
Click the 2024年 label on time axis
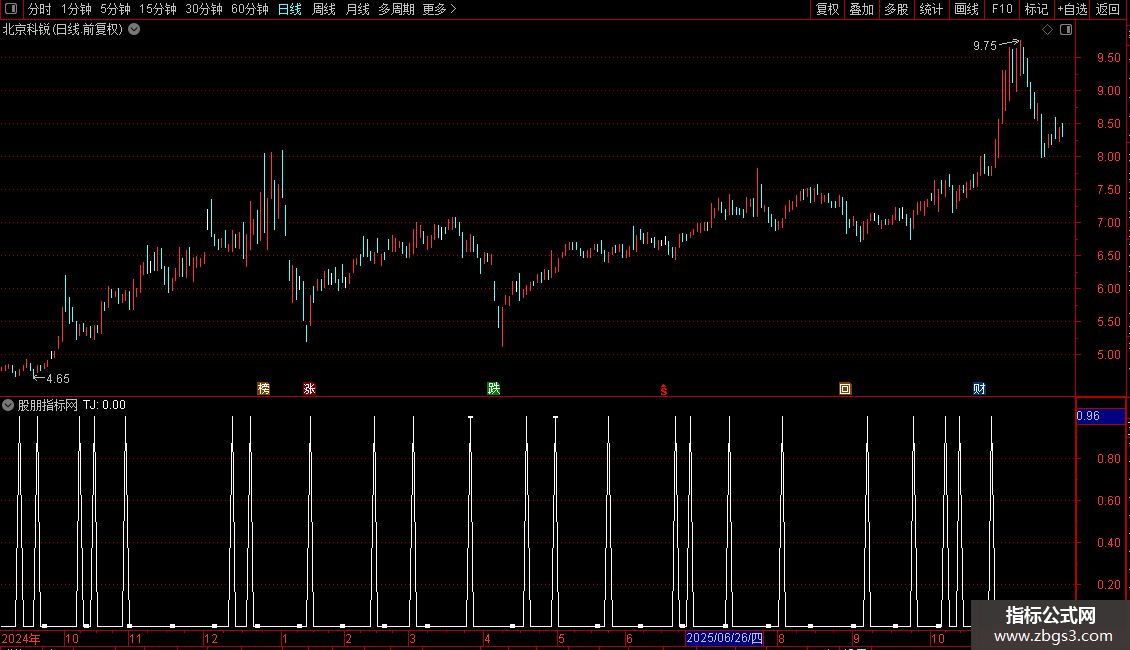21,638
